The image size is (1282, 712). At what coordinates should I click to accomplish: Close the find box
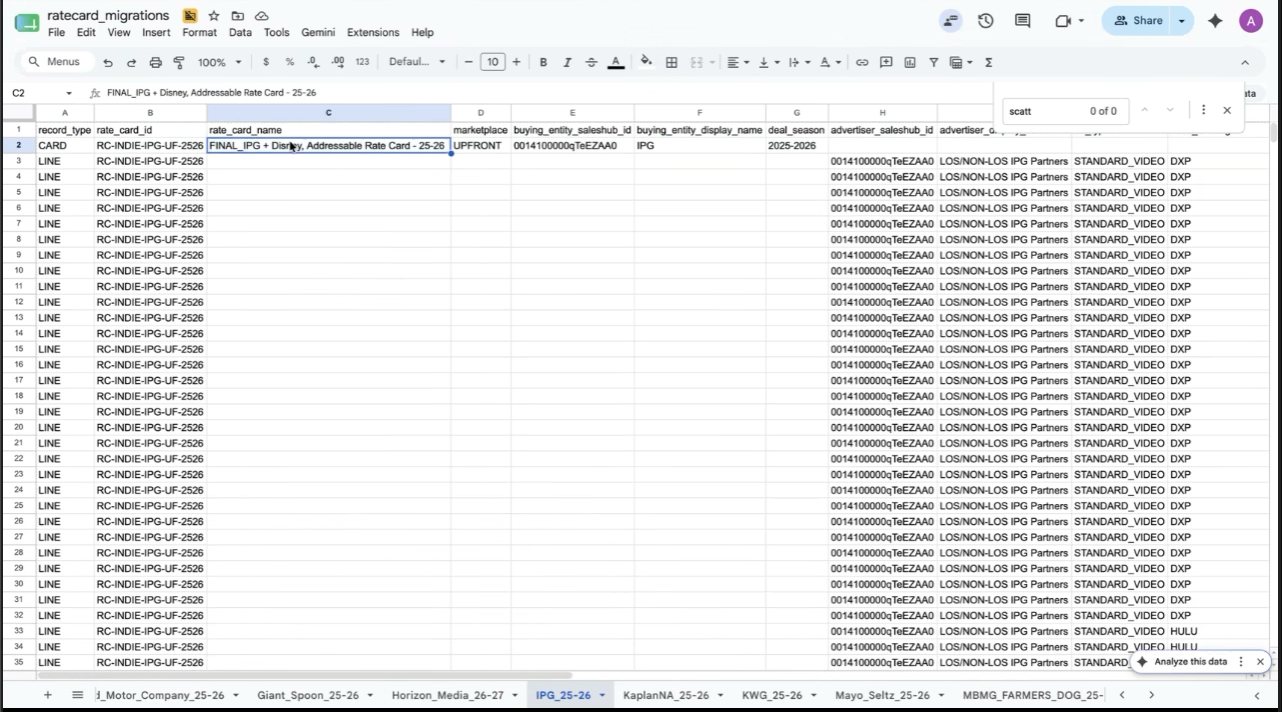1227,110
